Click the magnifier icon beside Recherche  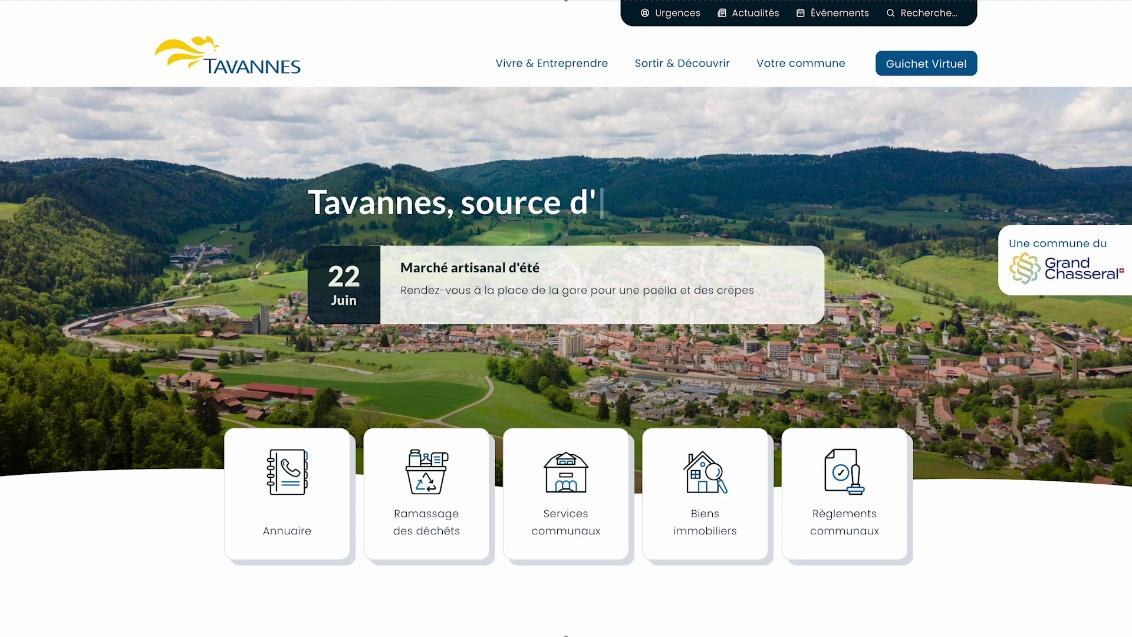[x=890, y=13]
